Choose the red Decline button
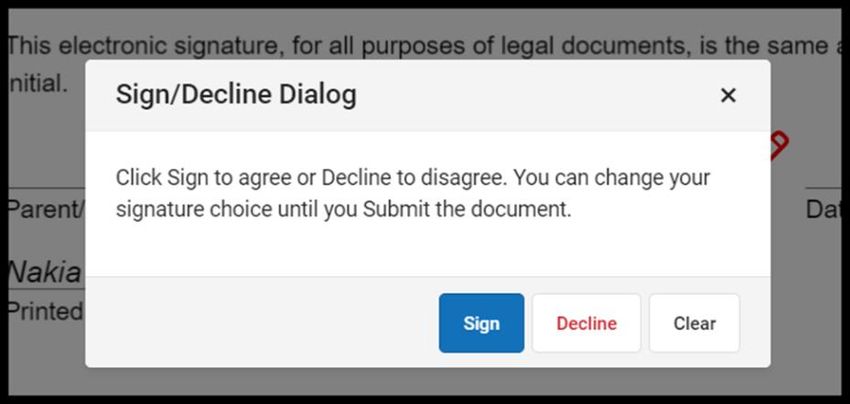The image size is (850, 404). pos(587,323)
